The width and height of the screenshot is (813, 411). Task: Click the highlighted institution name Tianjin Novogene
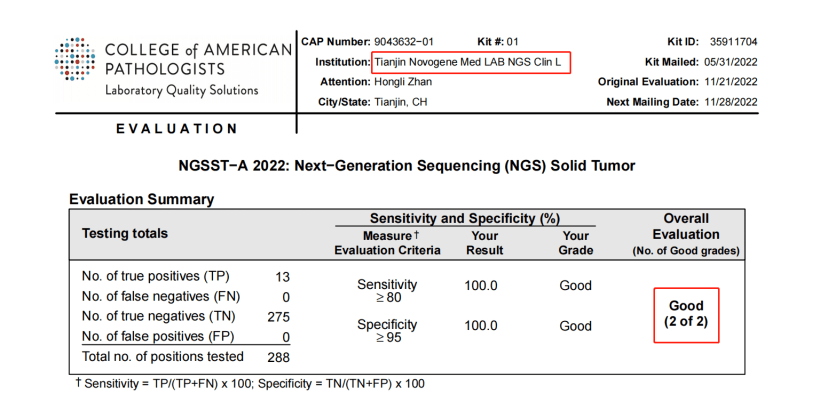click(470, 62)
